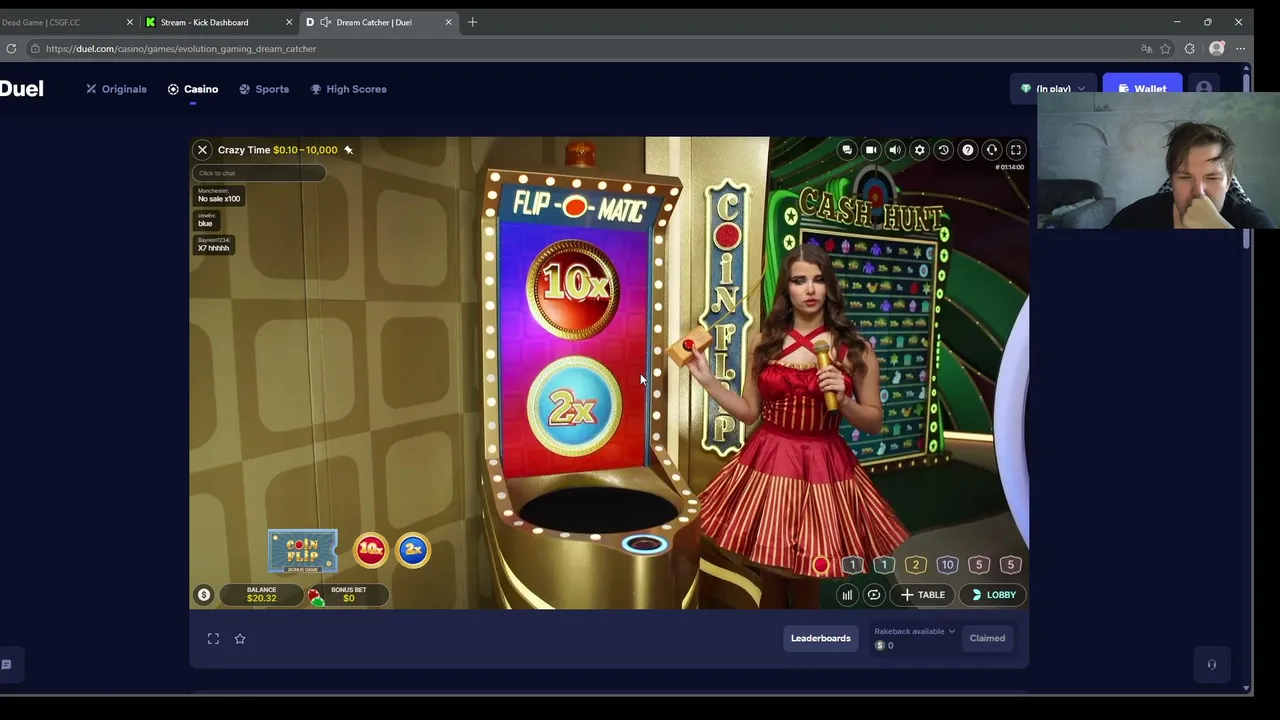Open the Leaderboards

[x=821, y=638]
